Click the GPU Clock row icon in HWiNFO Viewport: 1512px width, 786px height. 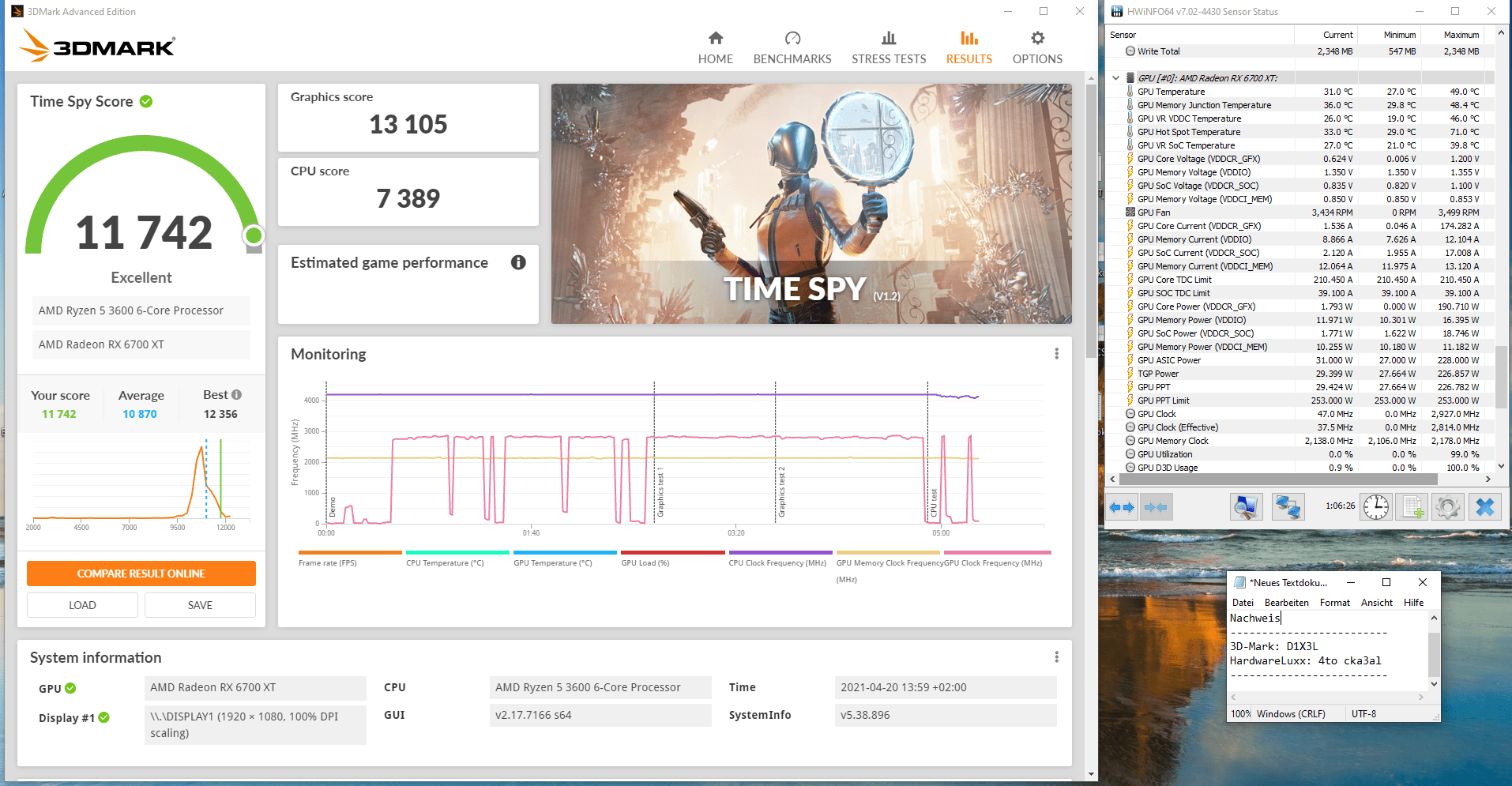(x=1130, y=414)
